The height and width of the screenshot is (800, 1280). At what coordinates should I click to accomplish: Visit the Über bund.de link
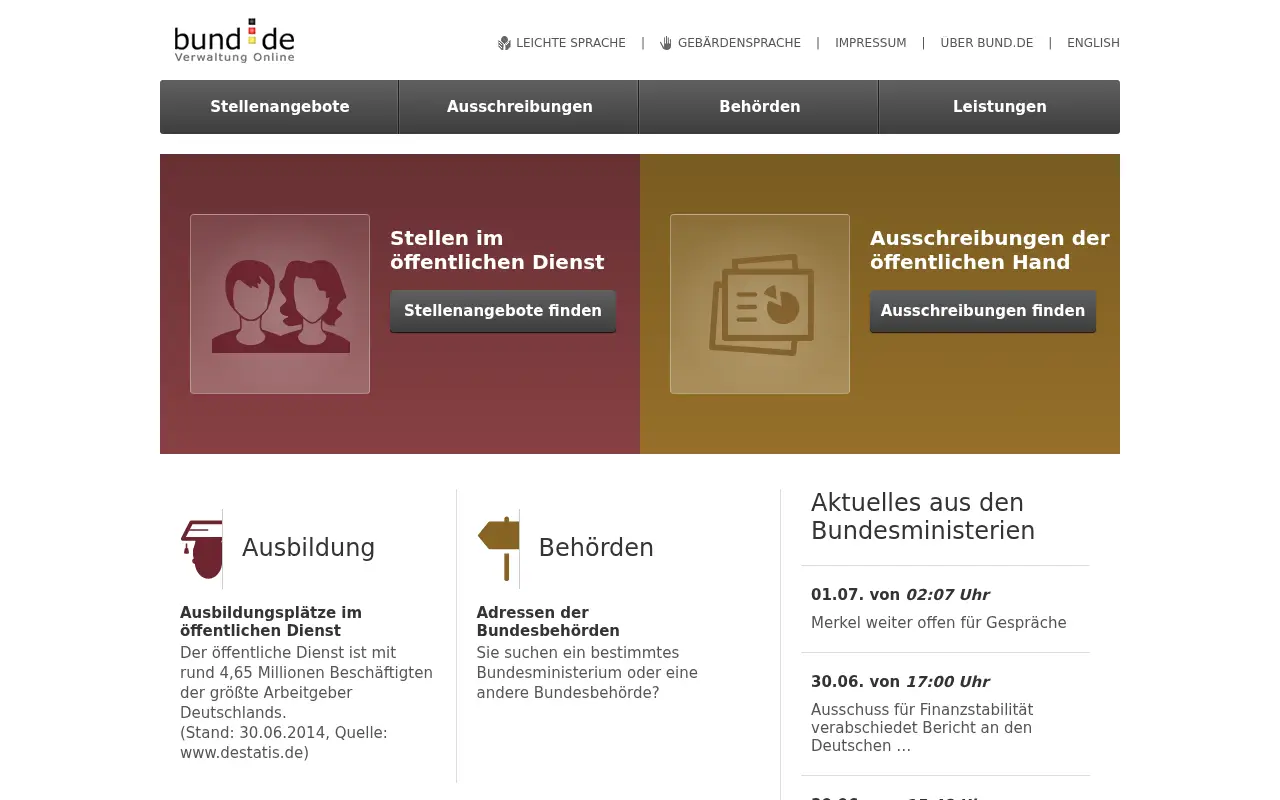click(x=987, y=43)
